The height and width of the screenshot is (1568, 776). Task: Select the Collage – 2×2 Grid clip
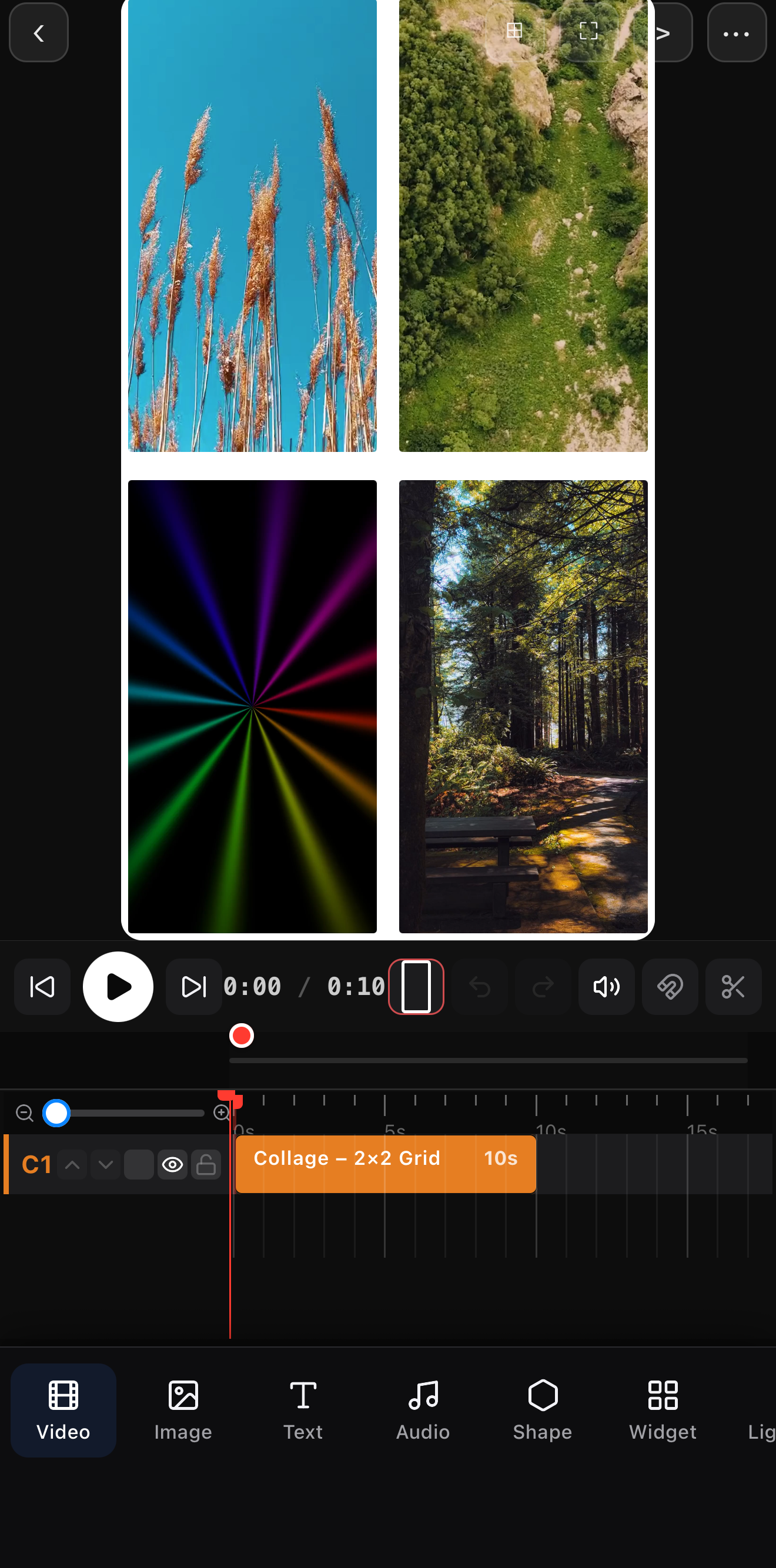click(386, 1164)
